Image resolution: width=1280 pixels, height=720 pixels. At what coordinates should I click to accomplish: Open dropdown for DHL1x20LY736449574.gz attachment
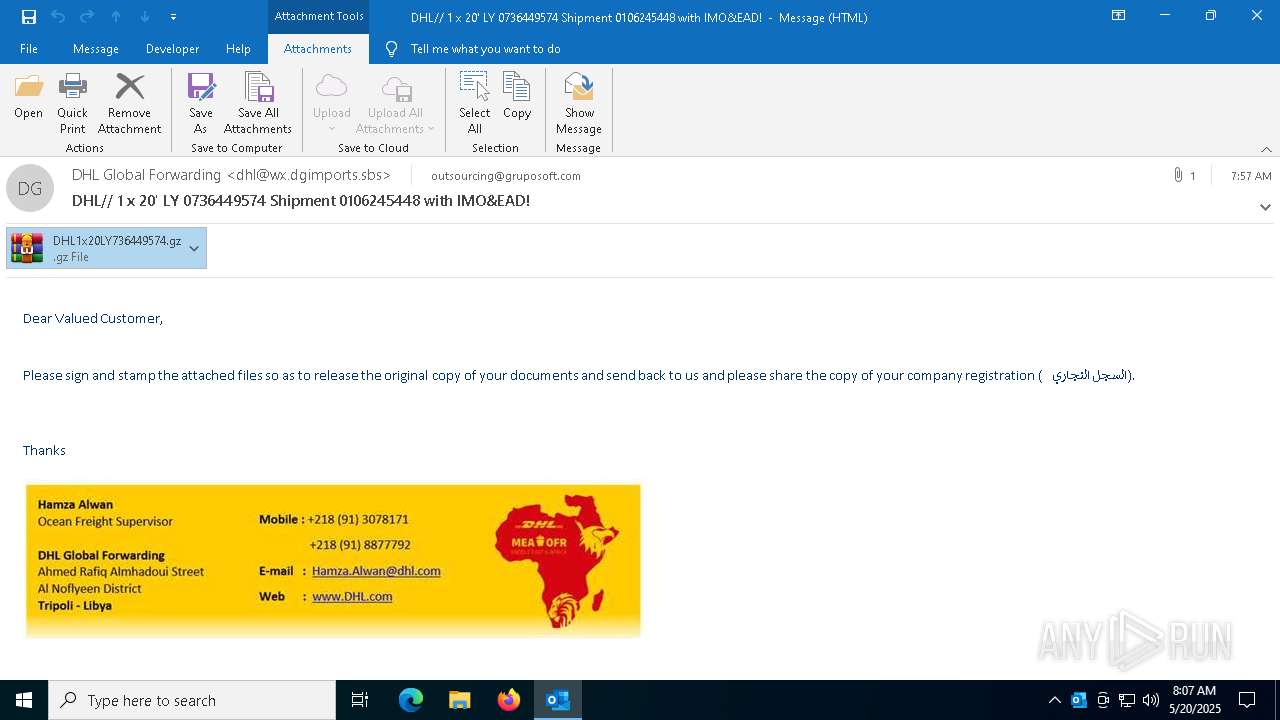(x=194, y=248)
